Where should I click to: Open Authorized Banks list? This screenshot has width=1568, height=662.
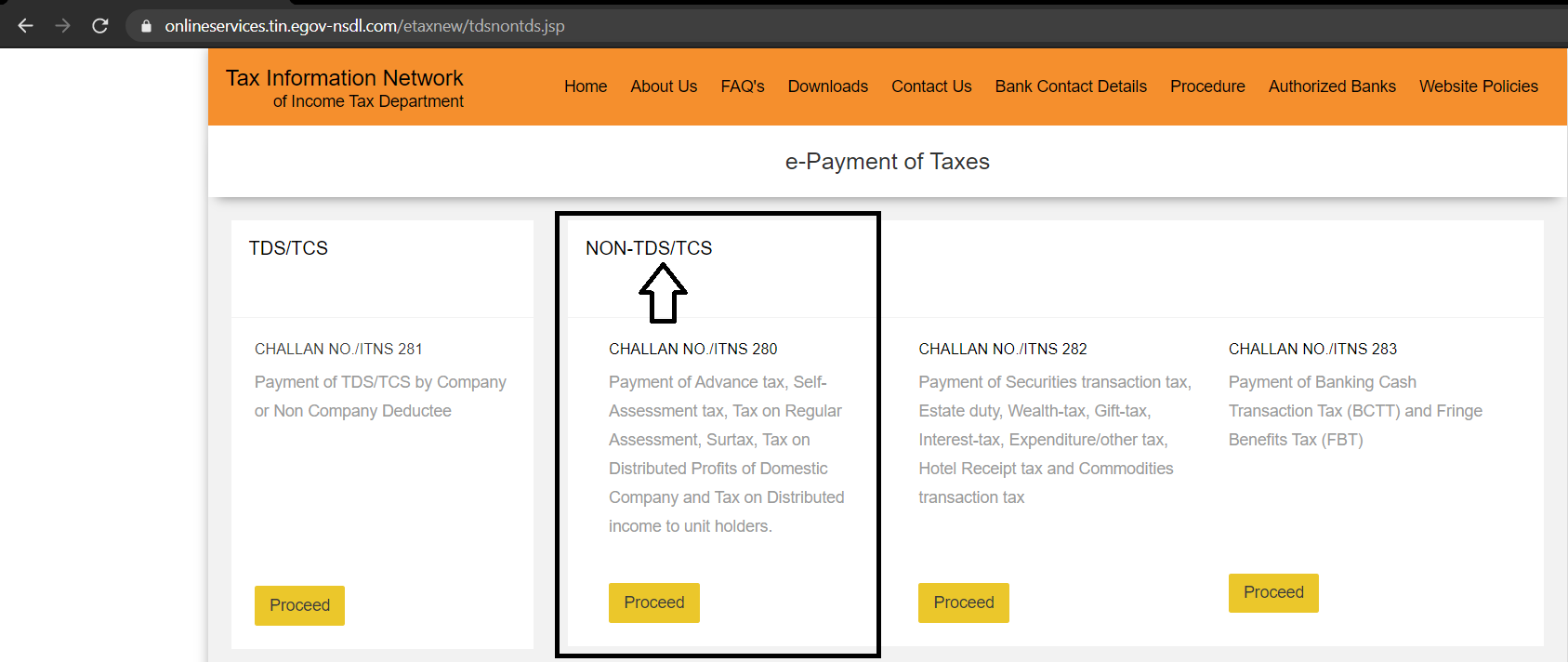coord(1332,86)
